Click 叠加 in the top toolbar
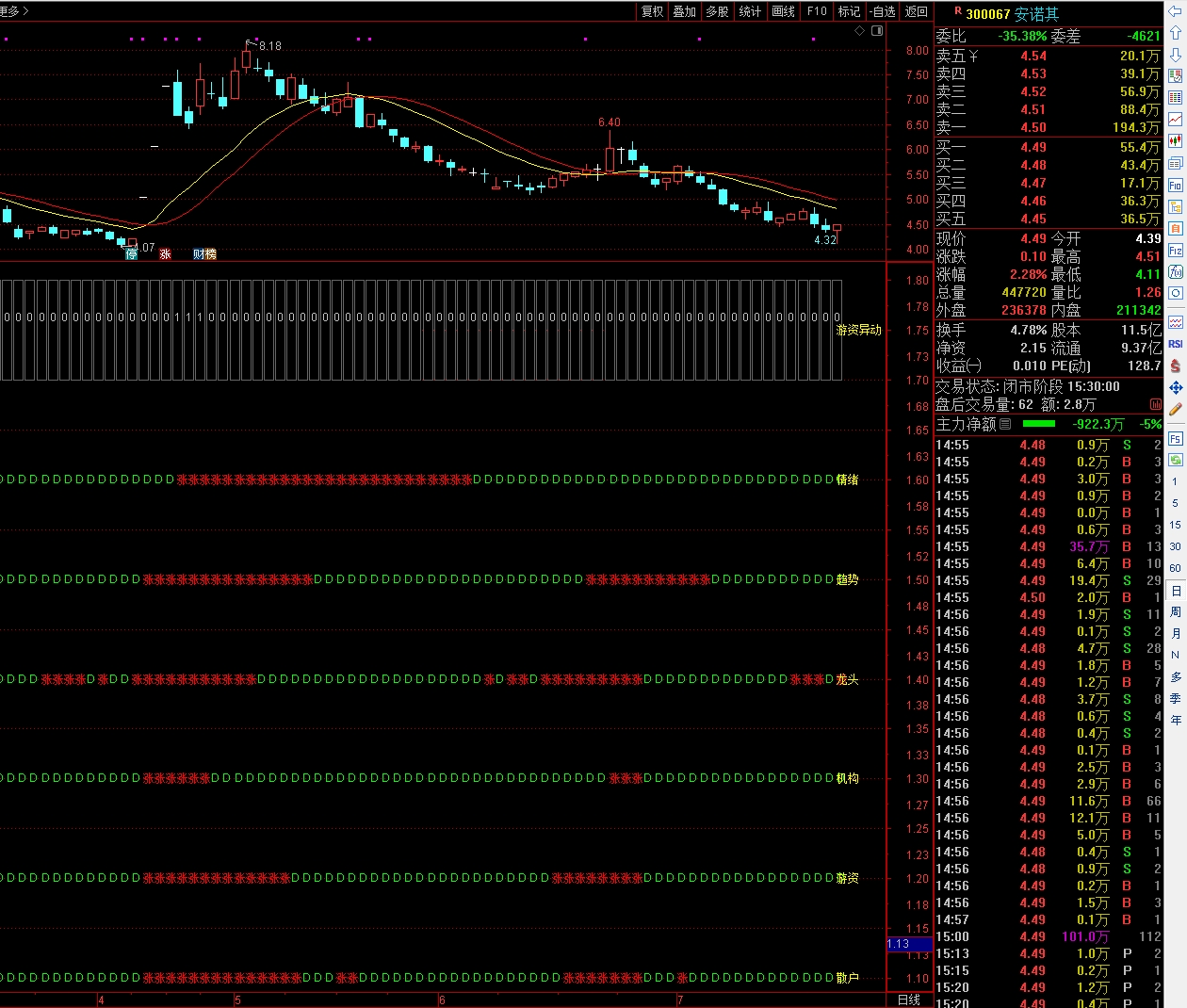The height and width of the screenshot is (1008, 1187). click(685, 11)
